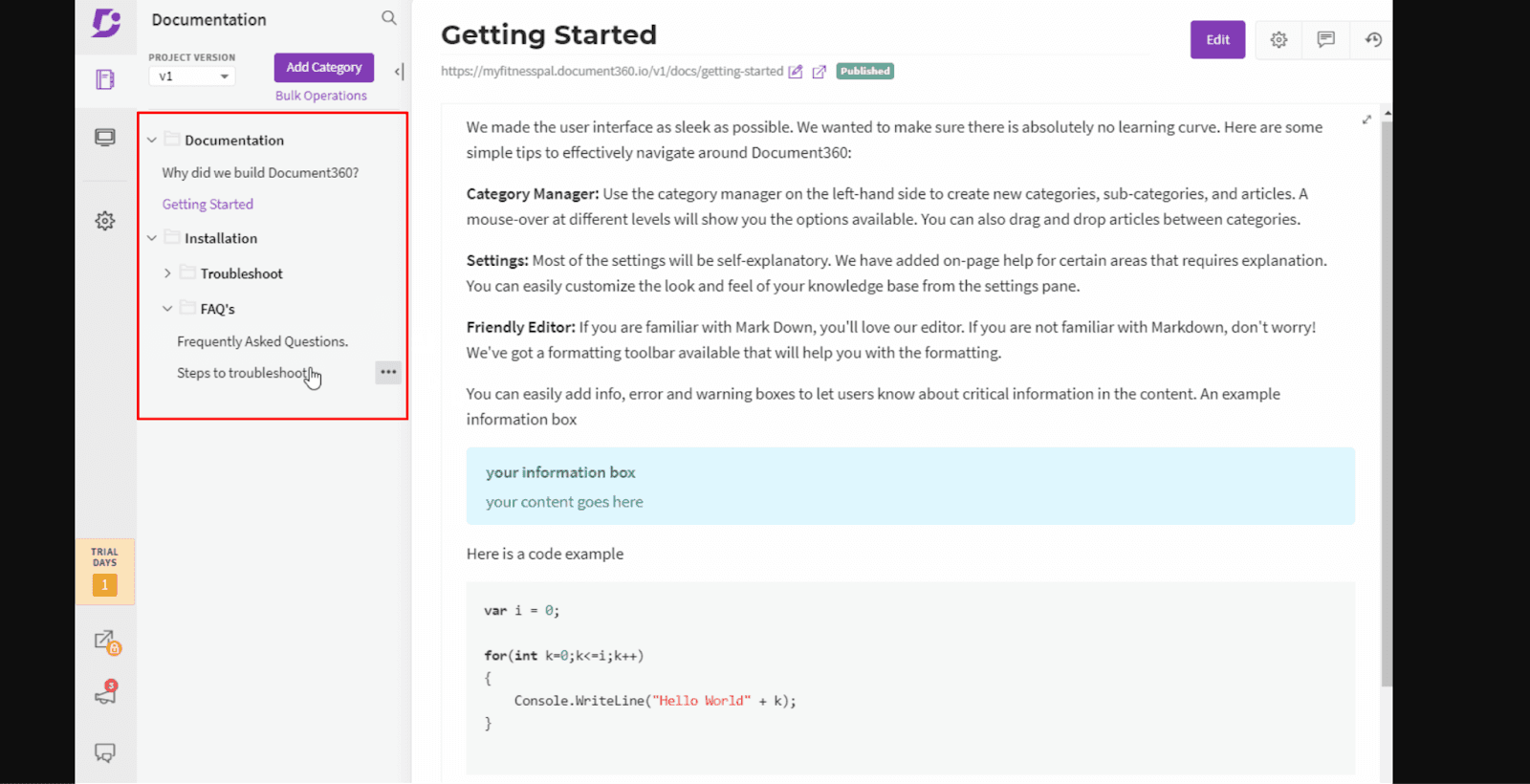Open article settings gear icon
The height and width of the screenshot is (784, 1530).
pyautogui.click(x=1279, y=40)
